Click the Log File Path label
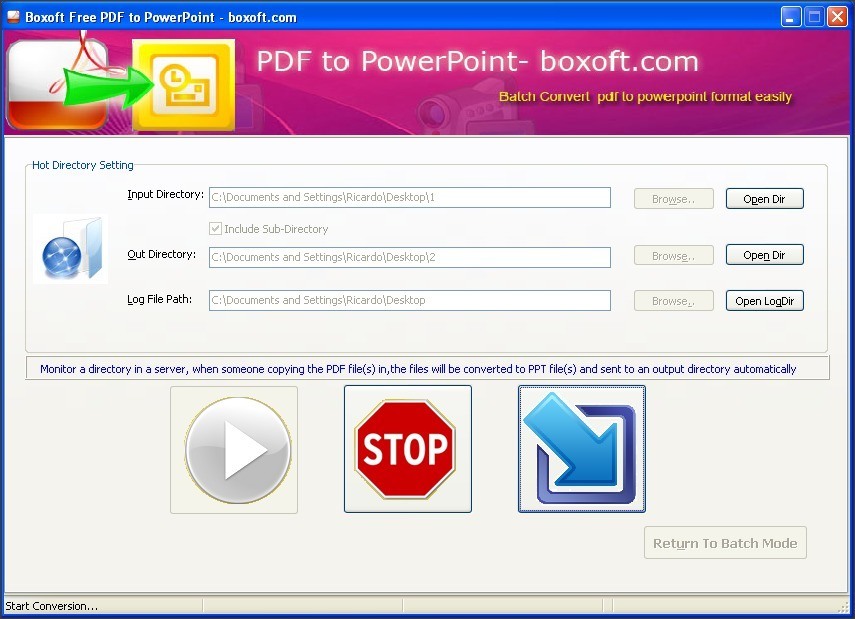 pyautogui.click(x=159, y=299)
